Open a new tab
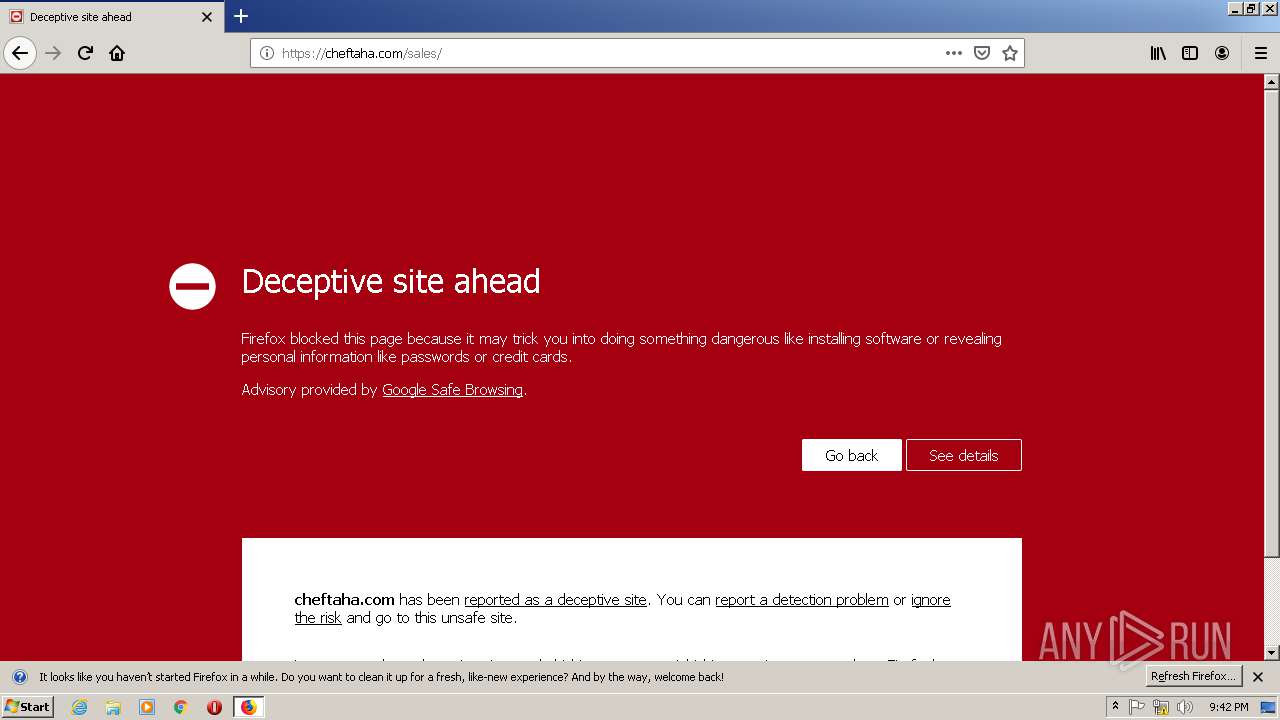The image size is (1280, 720). coord(241,16)
